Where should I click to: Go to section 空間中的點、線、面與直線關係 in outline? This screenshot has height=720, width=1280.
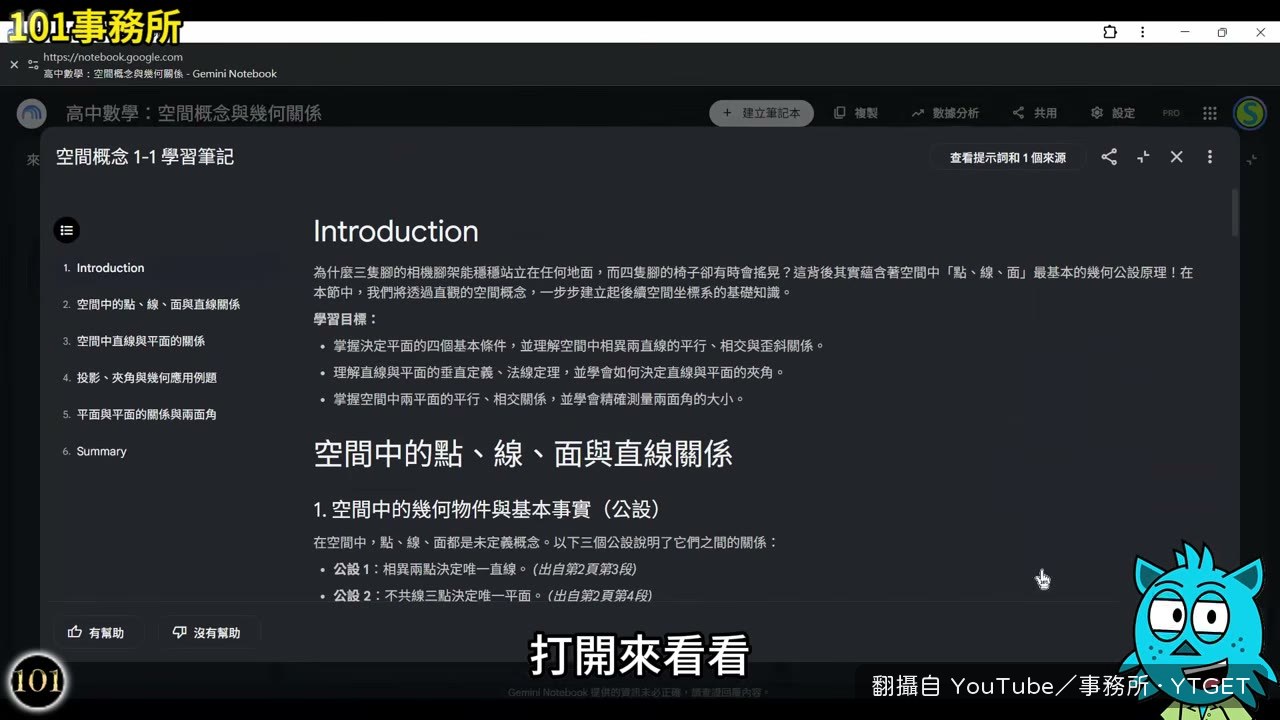click(x=158, y=304)
